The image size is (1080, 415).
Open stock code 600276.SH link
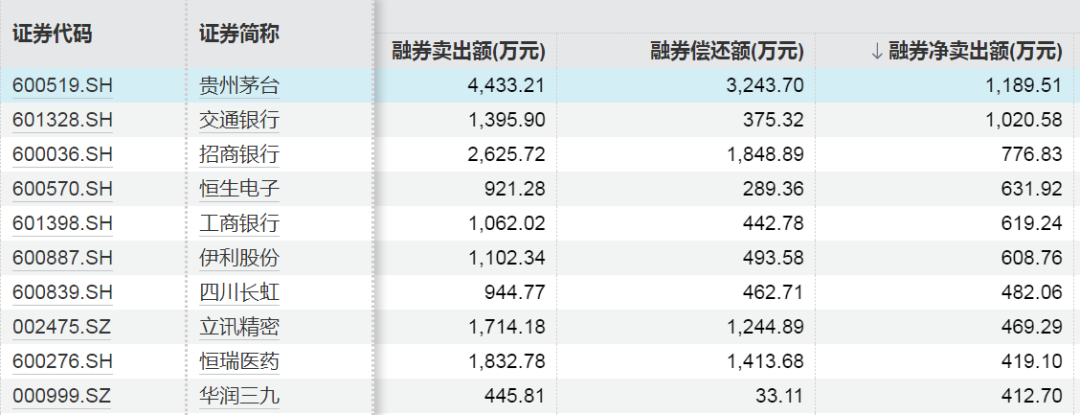pyautogui.click(x=62, y=361)
